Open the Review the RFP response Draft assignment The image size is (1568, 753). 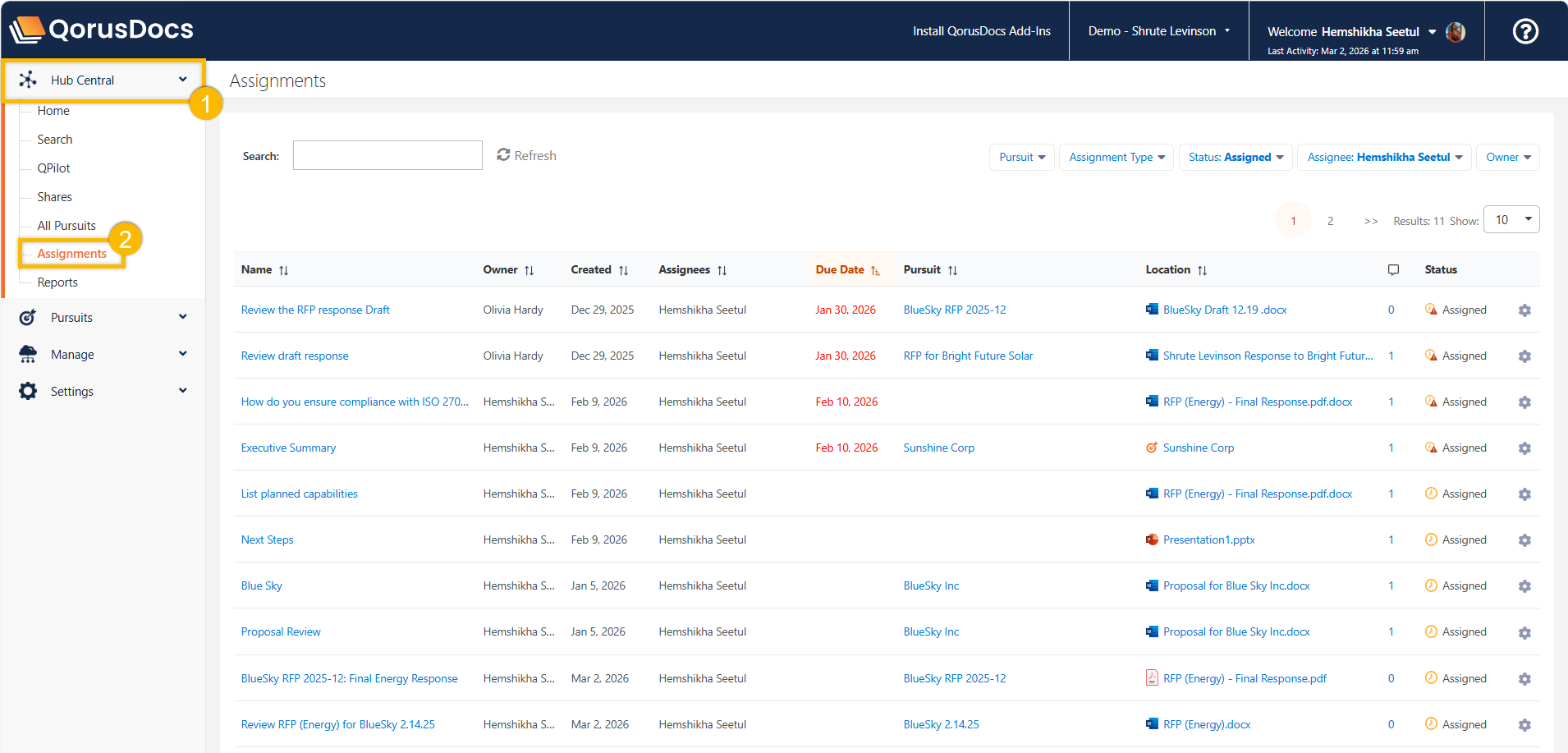tap(315, 310)
